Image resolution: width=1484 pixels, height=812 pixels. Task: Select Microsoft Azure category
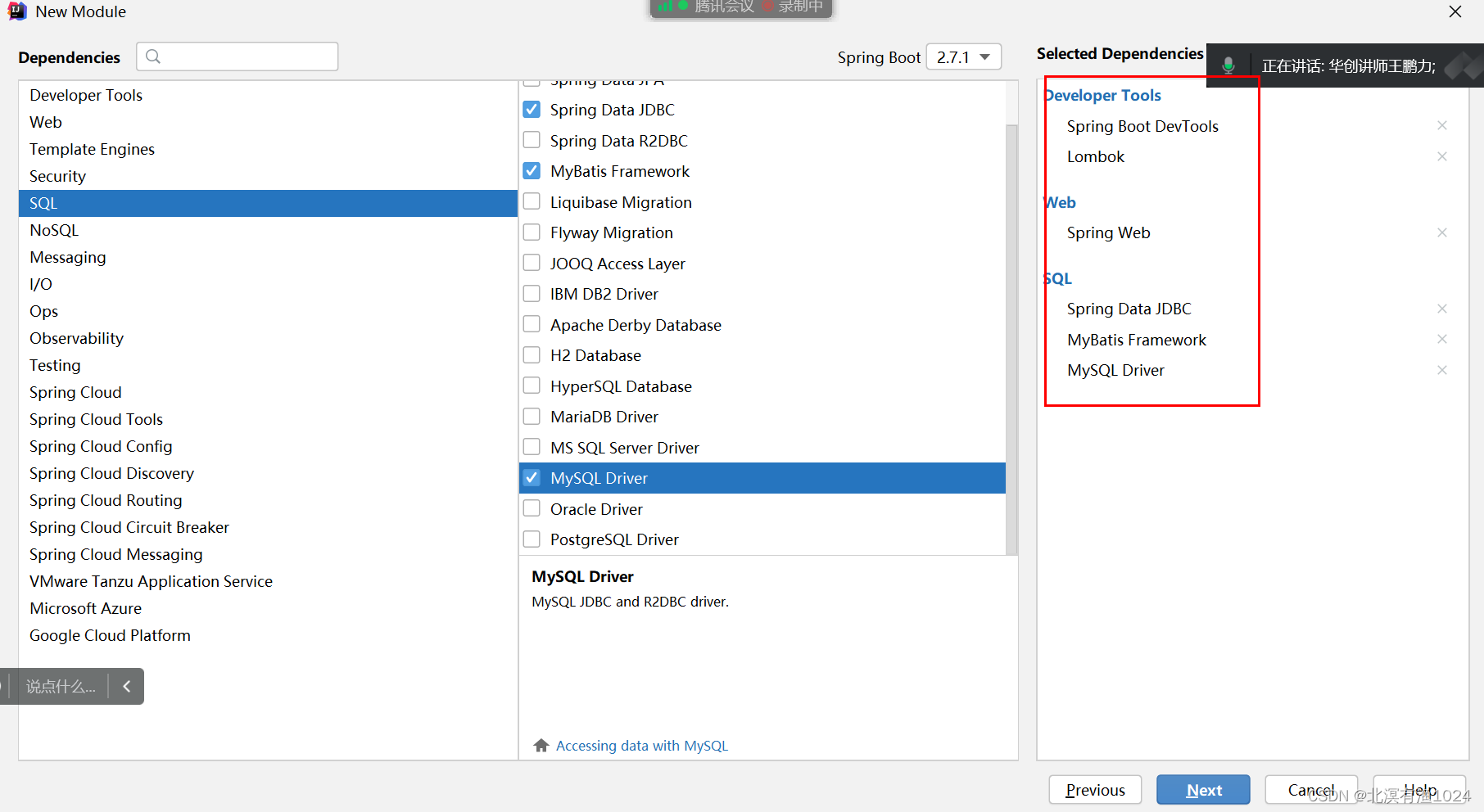click(x=268, y=608)
